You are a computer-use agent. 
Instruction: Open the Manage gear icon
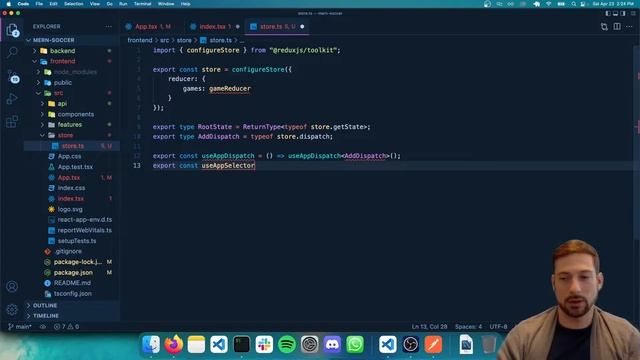[12, 309]
